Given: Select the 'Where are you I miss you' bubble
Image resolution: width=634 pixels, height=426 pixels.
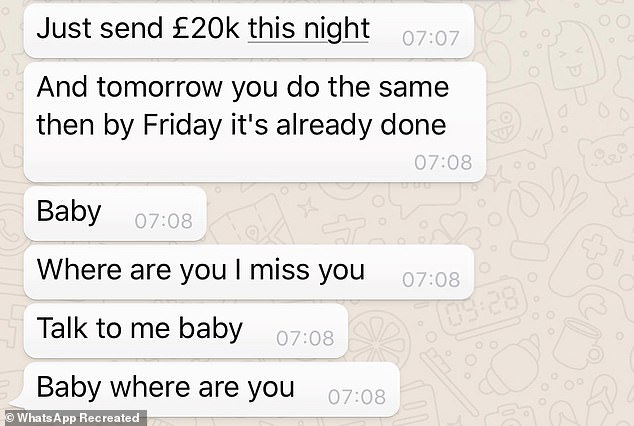Looking at the screenshot, I should coord(249,272).
